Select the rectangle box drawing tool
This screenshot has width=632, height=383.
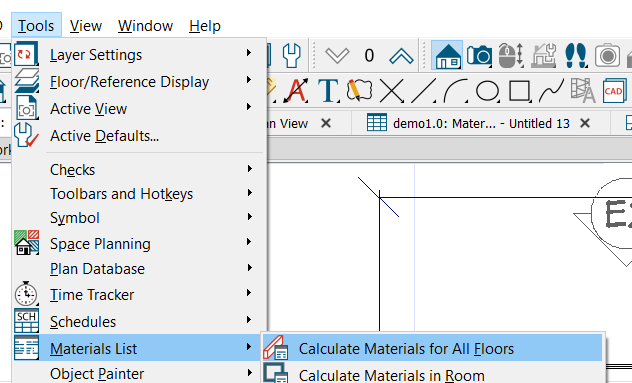520,91
